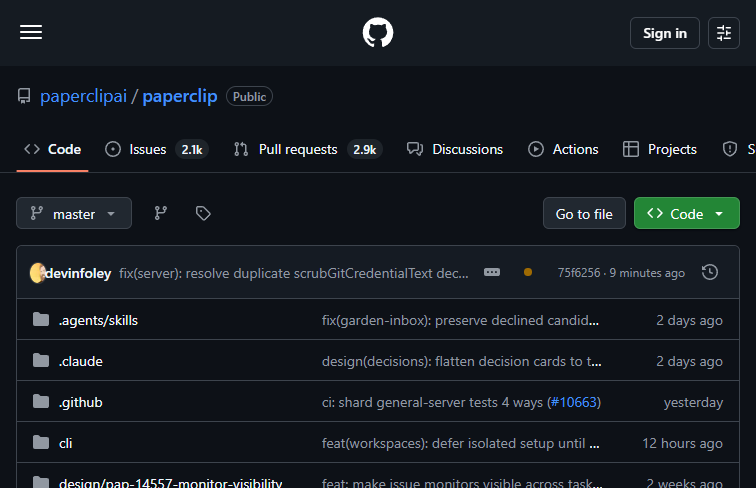
Task: Click the '2 weeks ago' timestamp
Action: pos(684,482)
